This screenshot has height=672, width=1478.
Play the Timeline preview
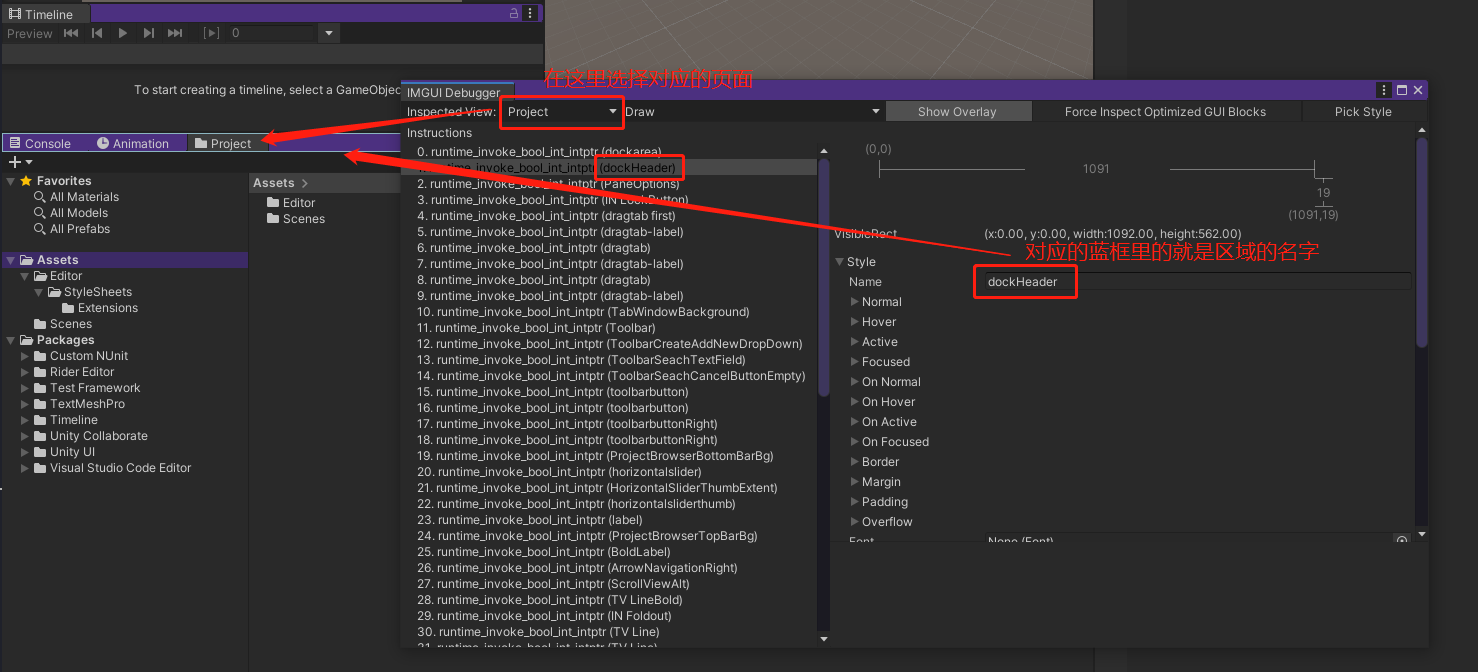(x=123, y=33)
